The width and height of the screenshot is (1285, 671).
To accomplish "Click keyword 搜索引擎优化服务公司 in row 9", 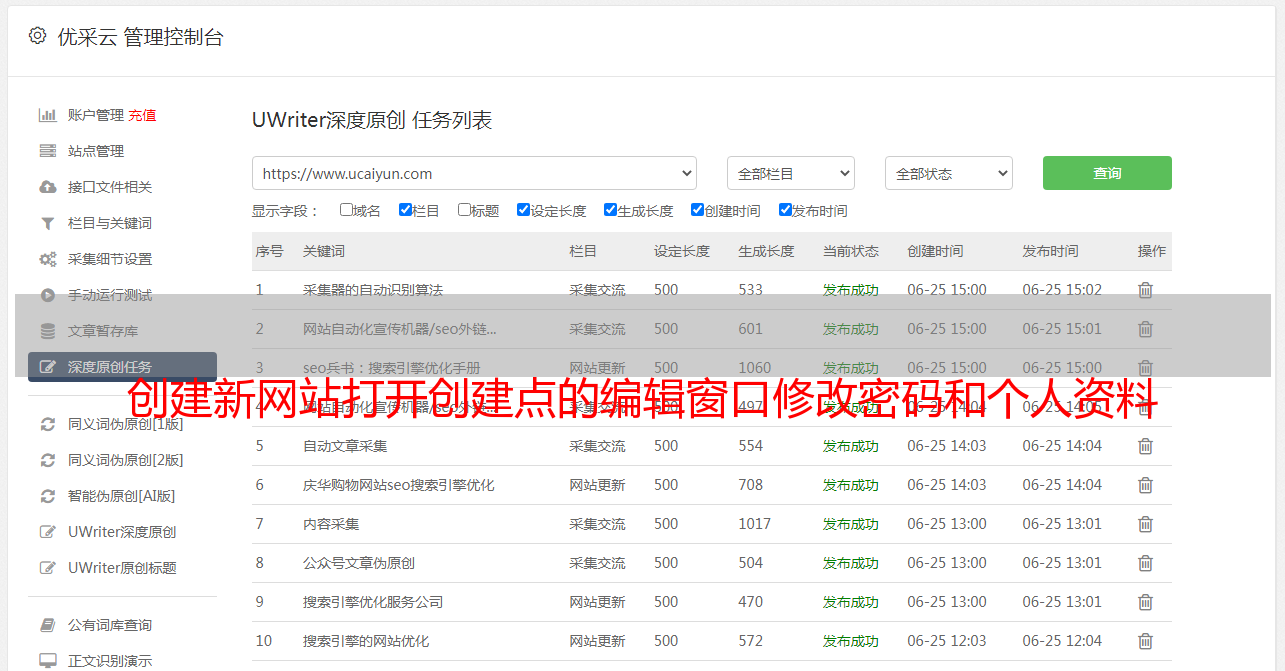I will coord(373,602).
